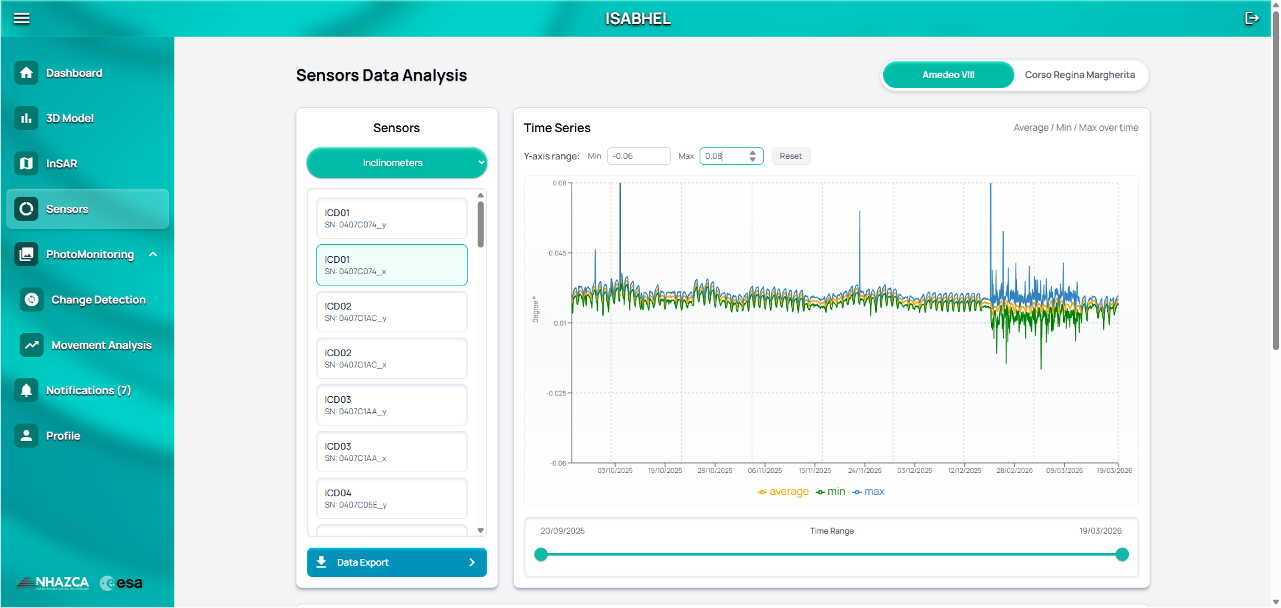1281x608 pixels.
Task: Click the Movement Analysis trend icon
Action: [32, 345]
